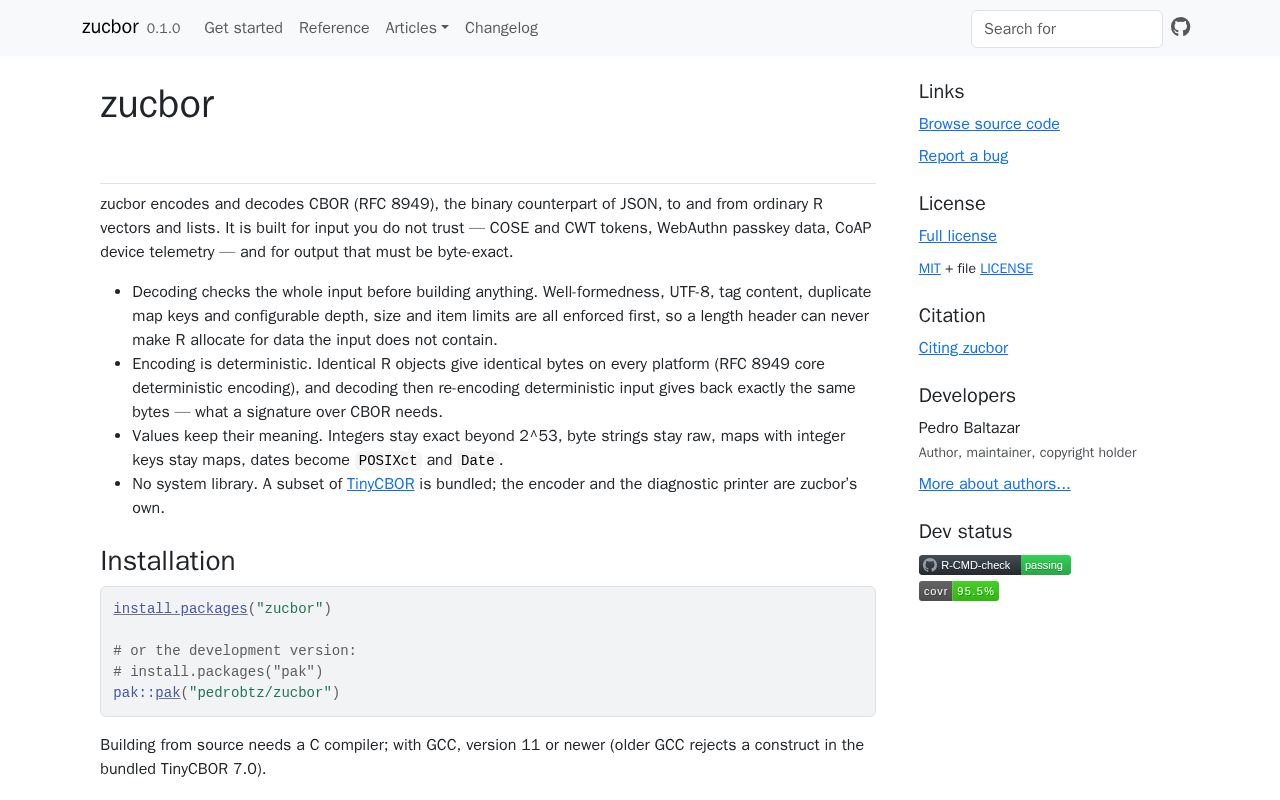Click the "pedrobtz/zucbor" string in code
This screenshot has height=800, width=1280.
[x=260, y=693]
